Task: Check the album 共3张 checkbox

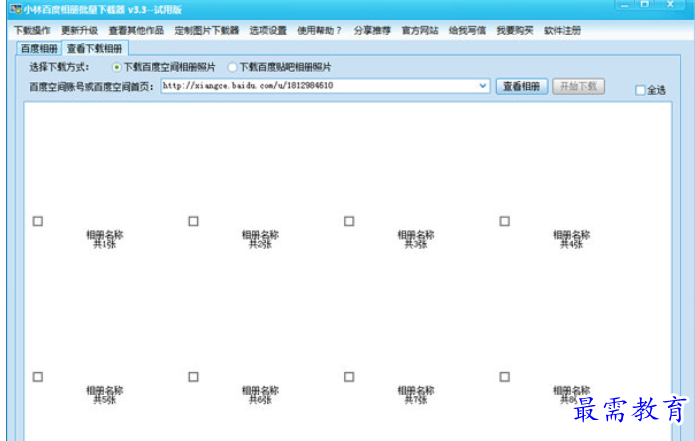Action: 349,221
